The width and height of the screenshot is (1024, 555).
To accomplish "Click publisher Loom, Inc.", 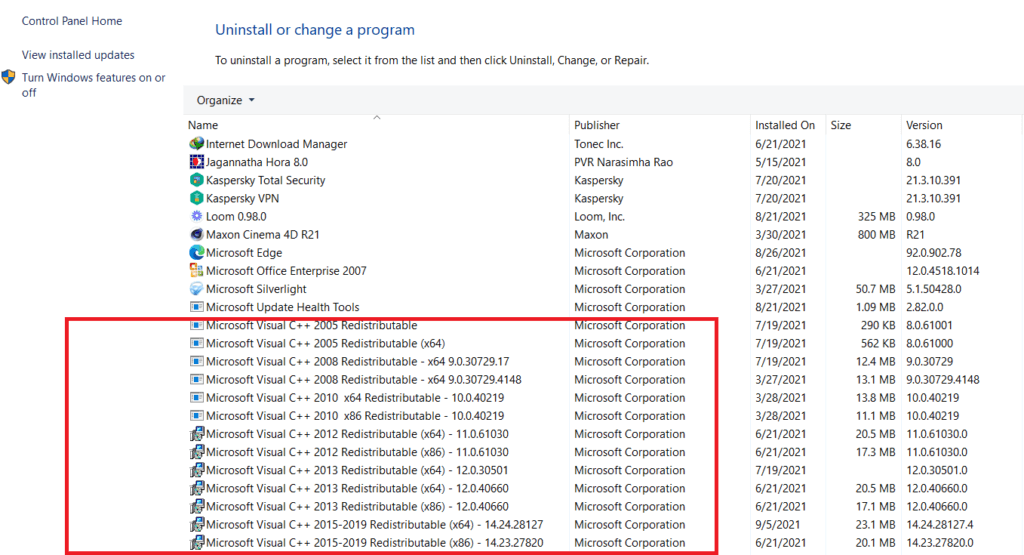I will tap(599, 216).
